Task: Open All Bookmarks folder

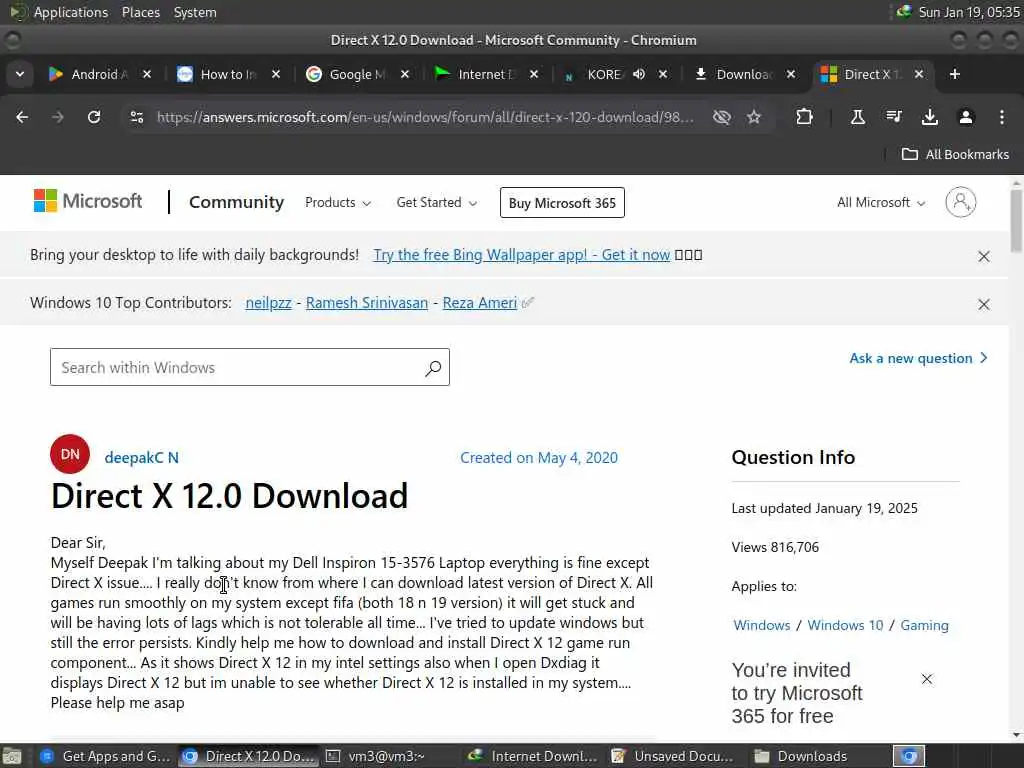Action: [955, 154]
